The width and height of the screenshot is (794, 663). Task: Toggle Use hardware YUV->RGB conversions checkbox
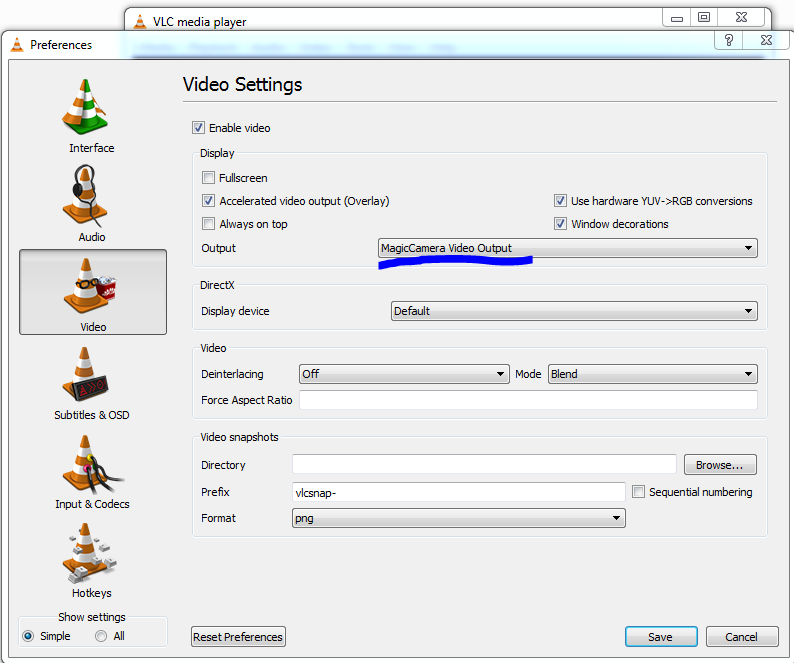tap(560, 201)
